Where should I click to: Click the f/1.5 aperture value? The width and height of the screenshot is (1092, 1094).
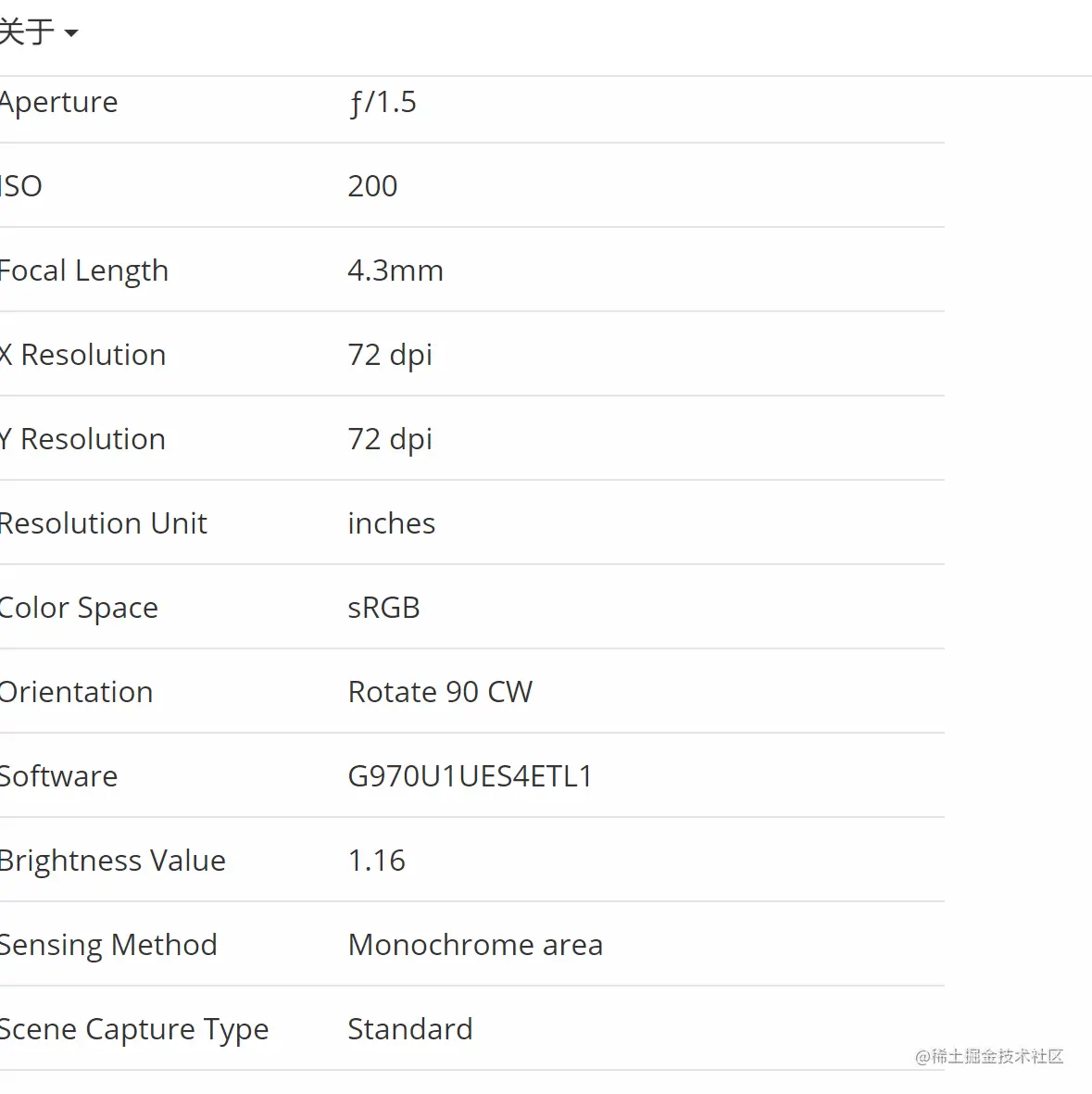(x=383, y=103)
